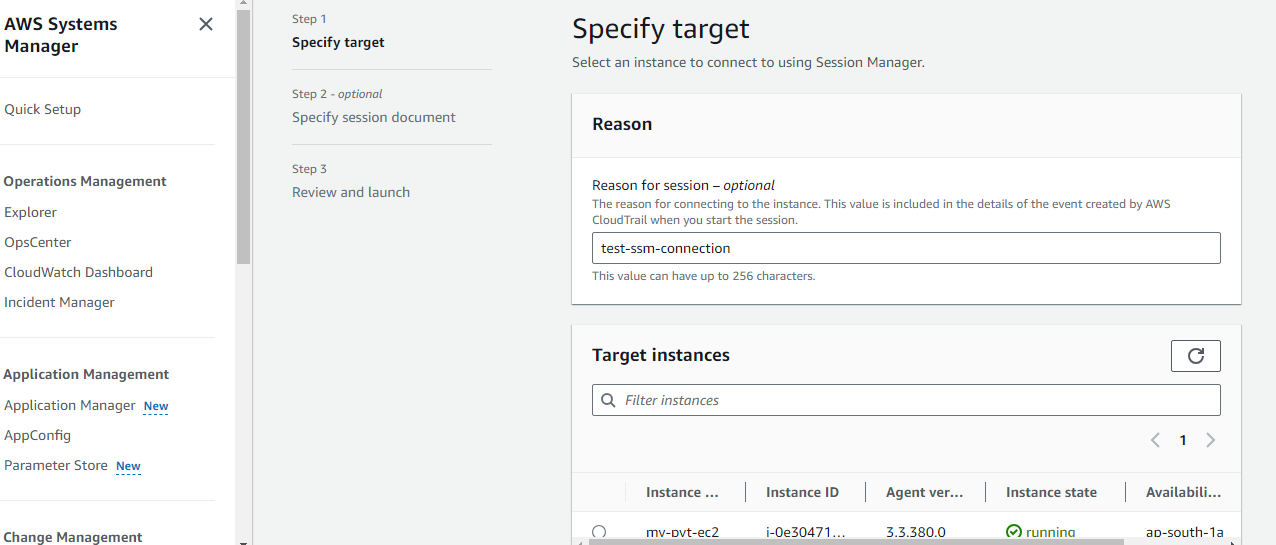Viewport: 1276px width, 545px height.
Task: Click the refresh target instances icon
Action: coord(1195,355)
